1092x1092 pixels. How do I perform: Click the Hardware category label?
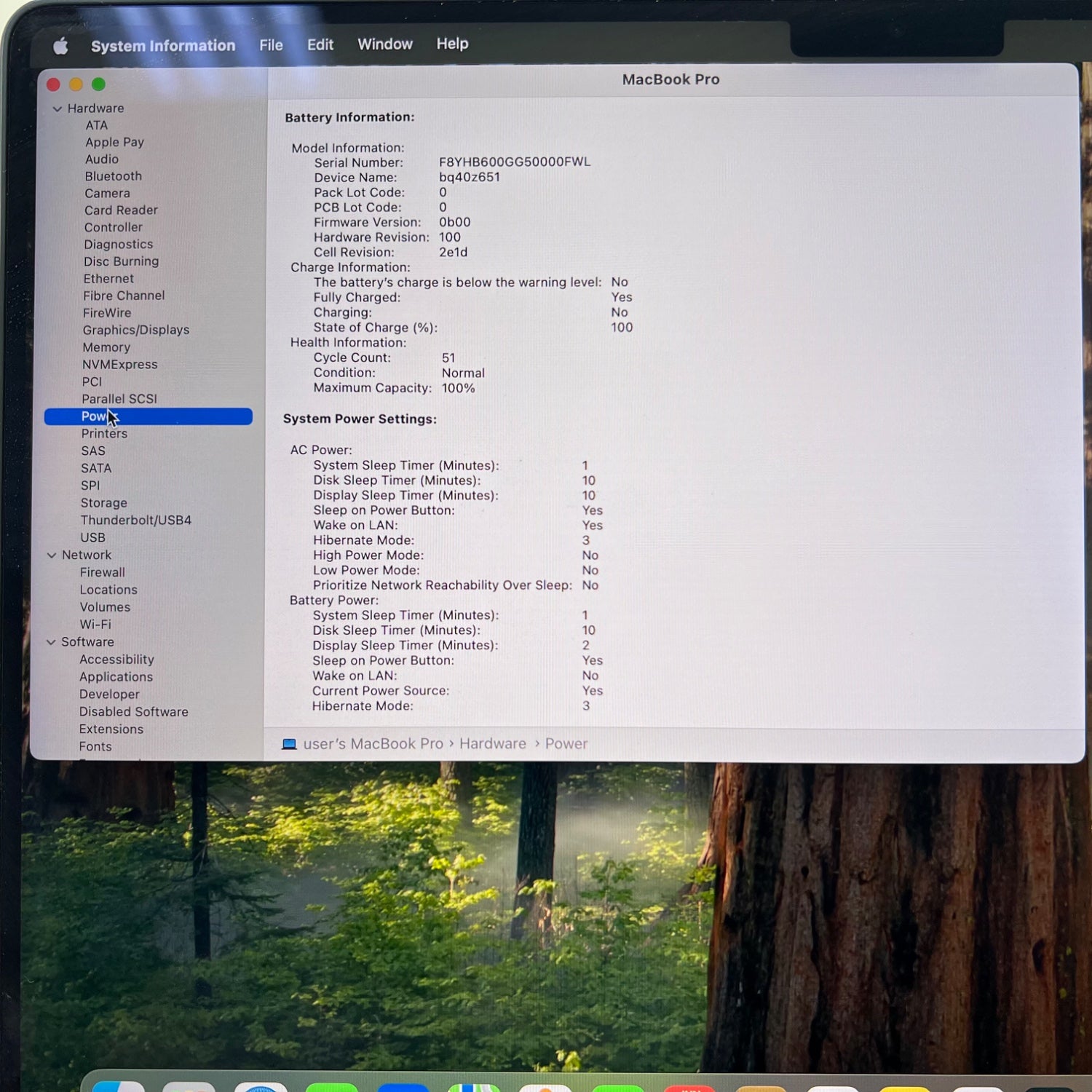(x=96, y=108)
